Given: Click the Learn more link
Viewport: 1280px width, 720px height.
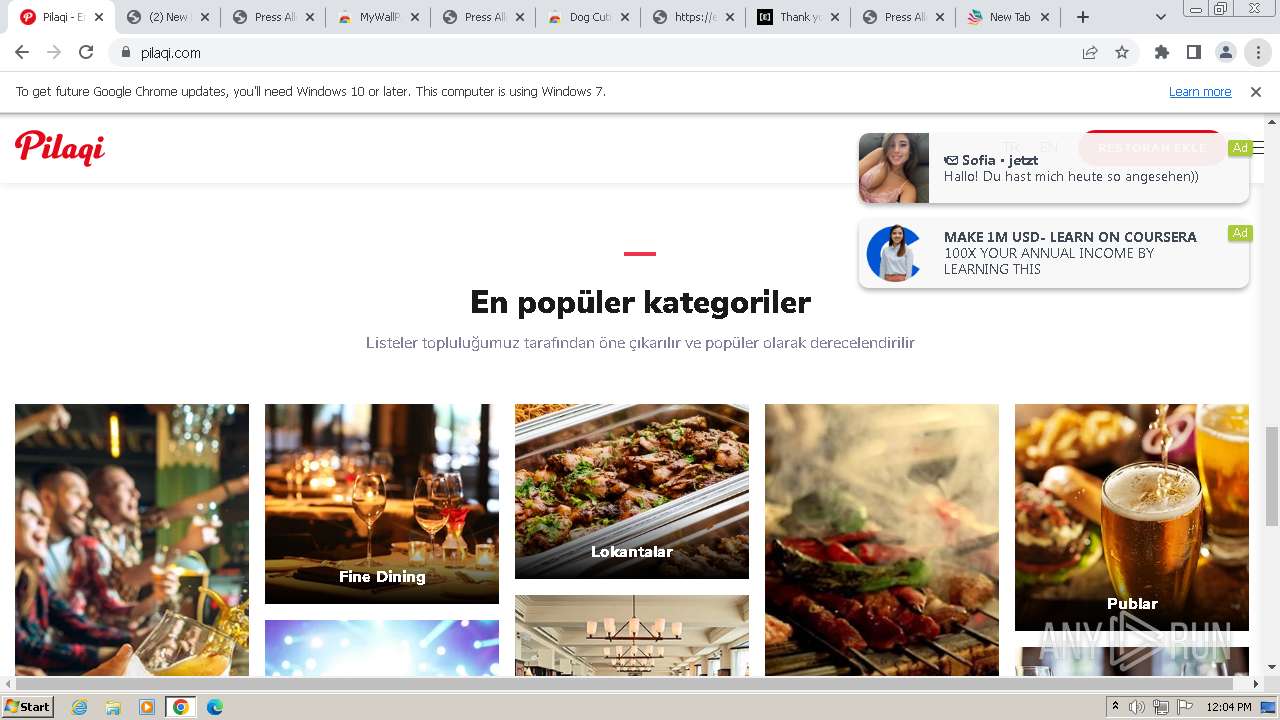Looking at the screenshot, I should tap(1200, 92).
